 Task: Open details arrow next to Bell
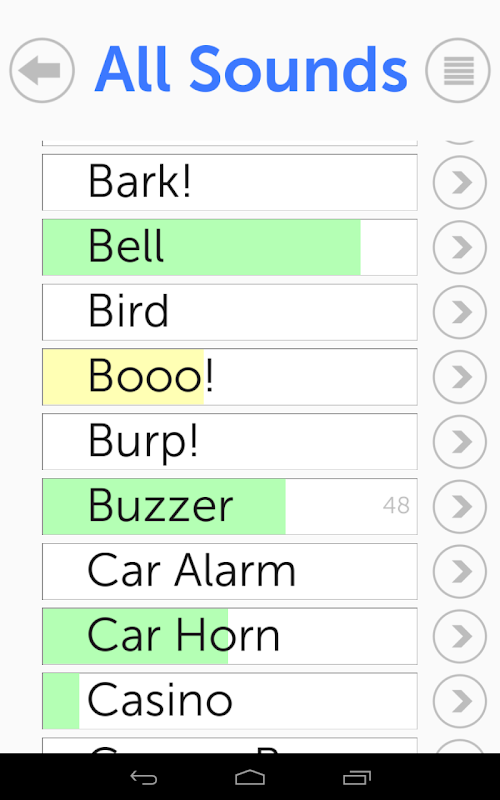coord(460,247)
